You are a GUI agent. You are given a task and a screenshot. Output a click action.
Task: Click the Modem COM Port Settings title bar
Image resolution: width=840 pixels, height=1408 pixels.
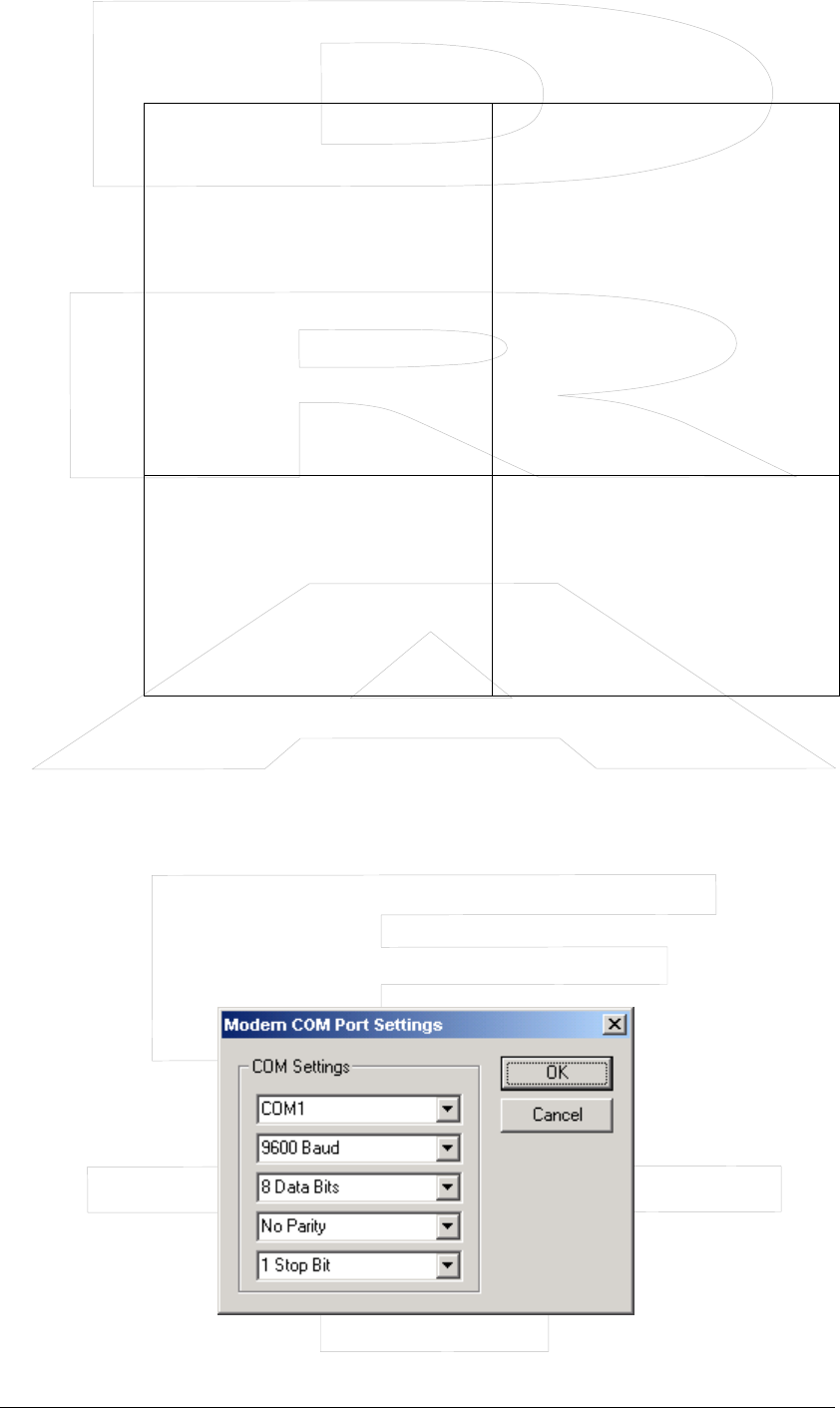[409, 1025]
